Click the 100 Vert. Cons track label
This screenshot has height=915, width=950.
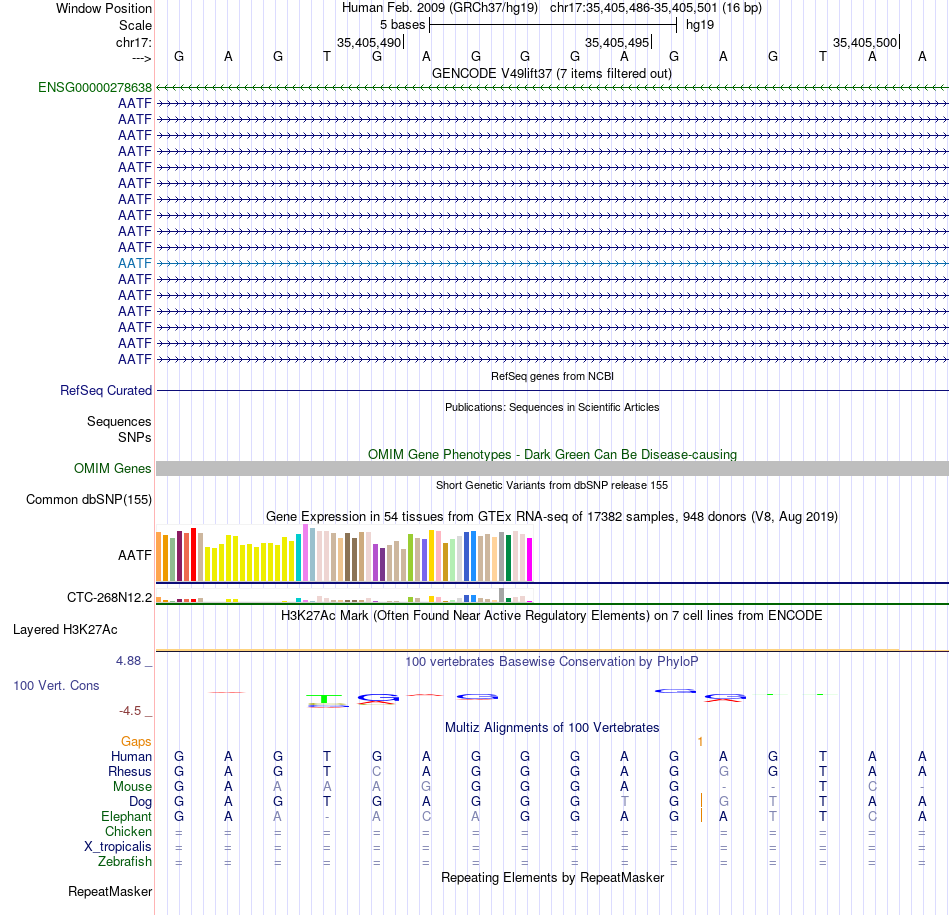(x=56, y=685)
